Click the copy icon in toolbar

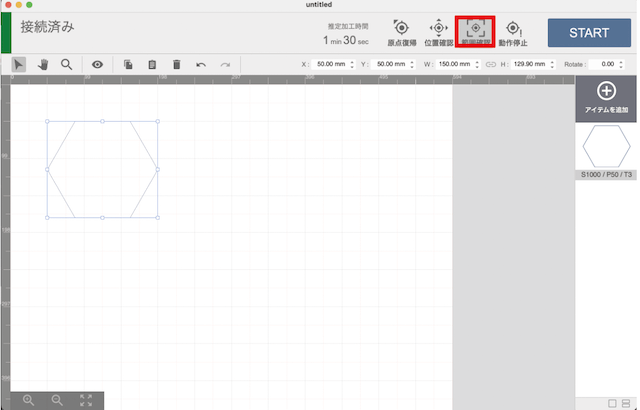coord(128,64)
